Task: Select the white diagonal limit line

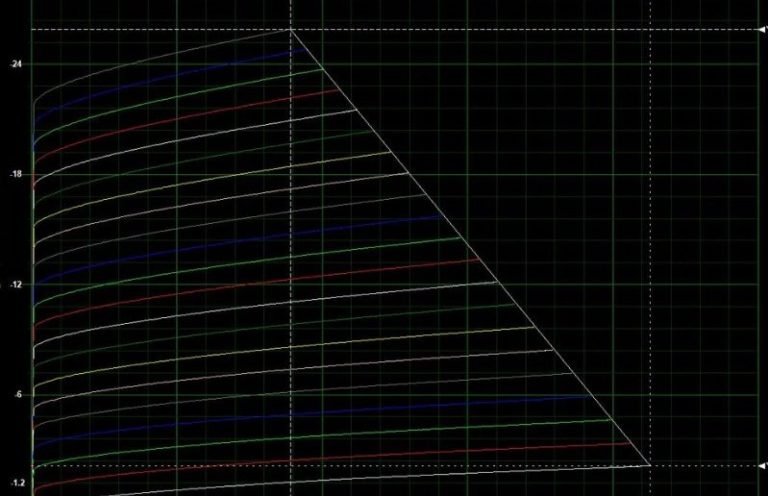Action: click(x=470, y=247)
